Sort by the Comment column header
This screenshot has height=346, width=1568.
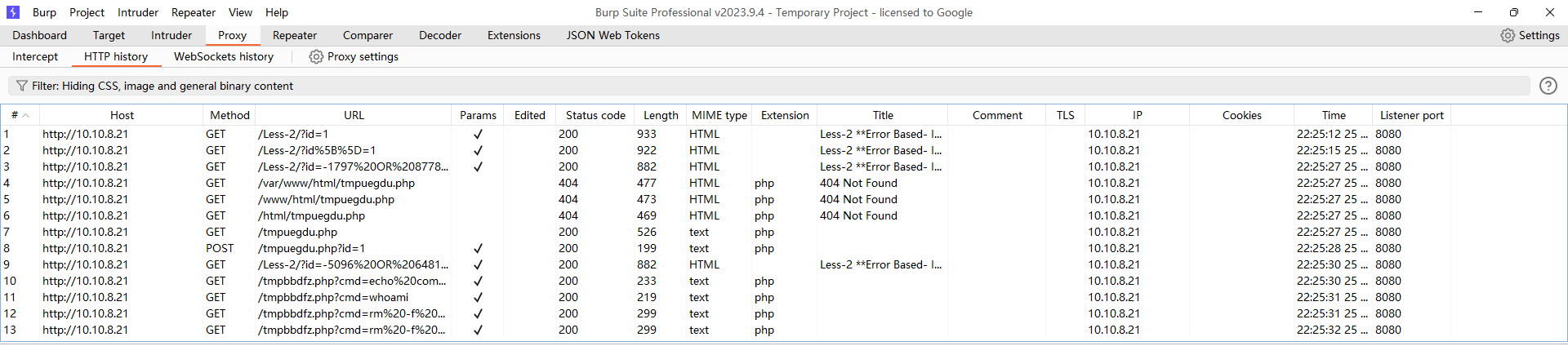point(997,115)
